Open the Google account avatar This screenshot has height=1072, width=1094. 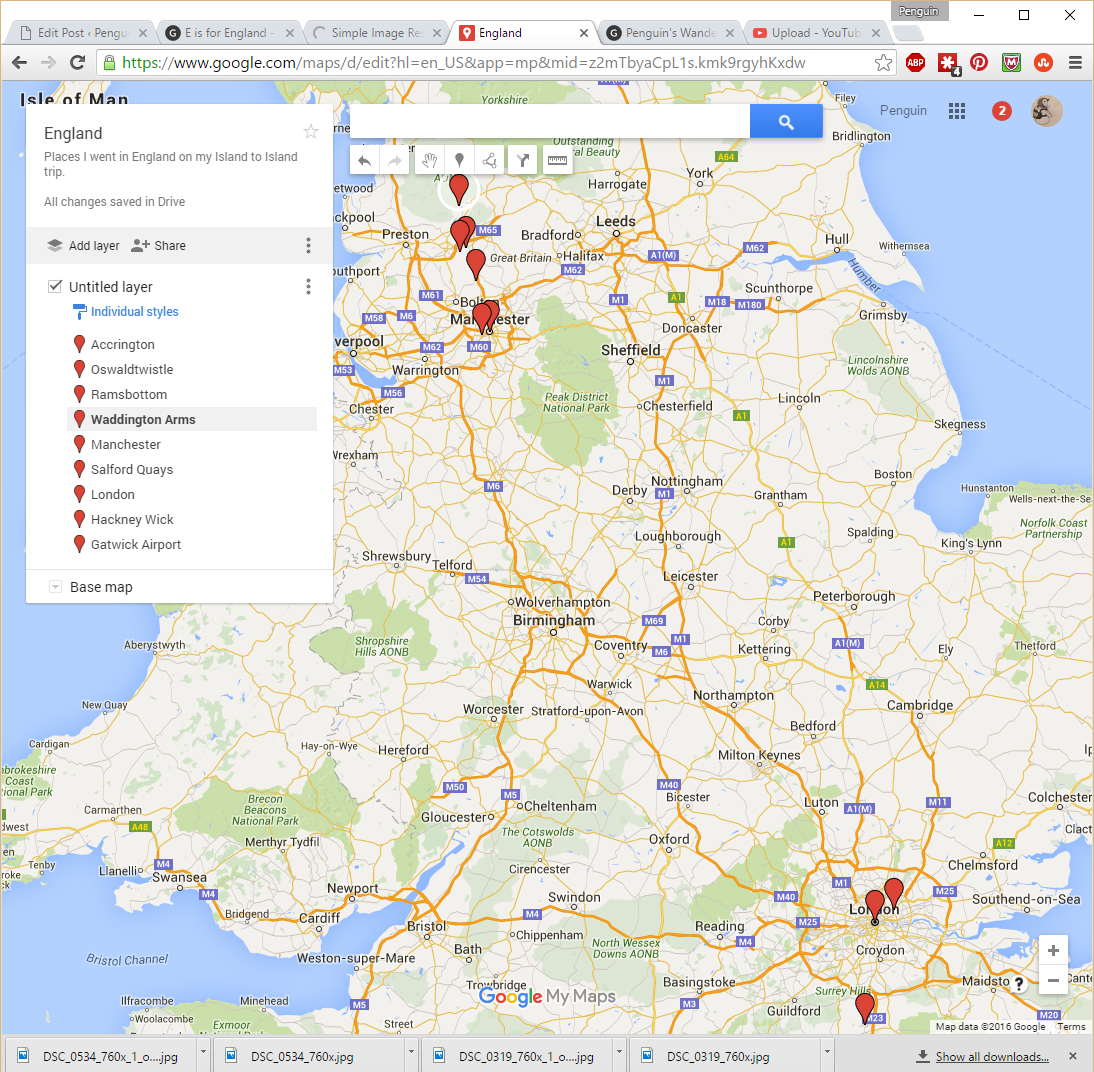(x=1047, y=111)
